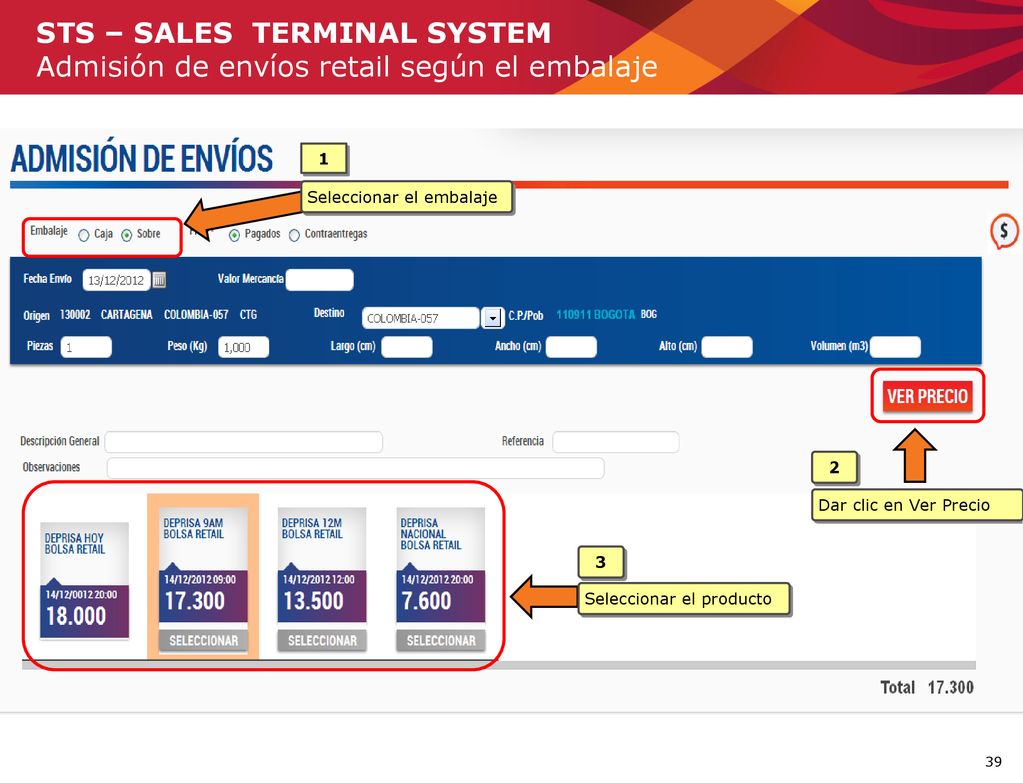The image size is (1023, 783).
Task: Click the ADMISIÓN DE ENVÍOS heading
Action: point(142,159)
